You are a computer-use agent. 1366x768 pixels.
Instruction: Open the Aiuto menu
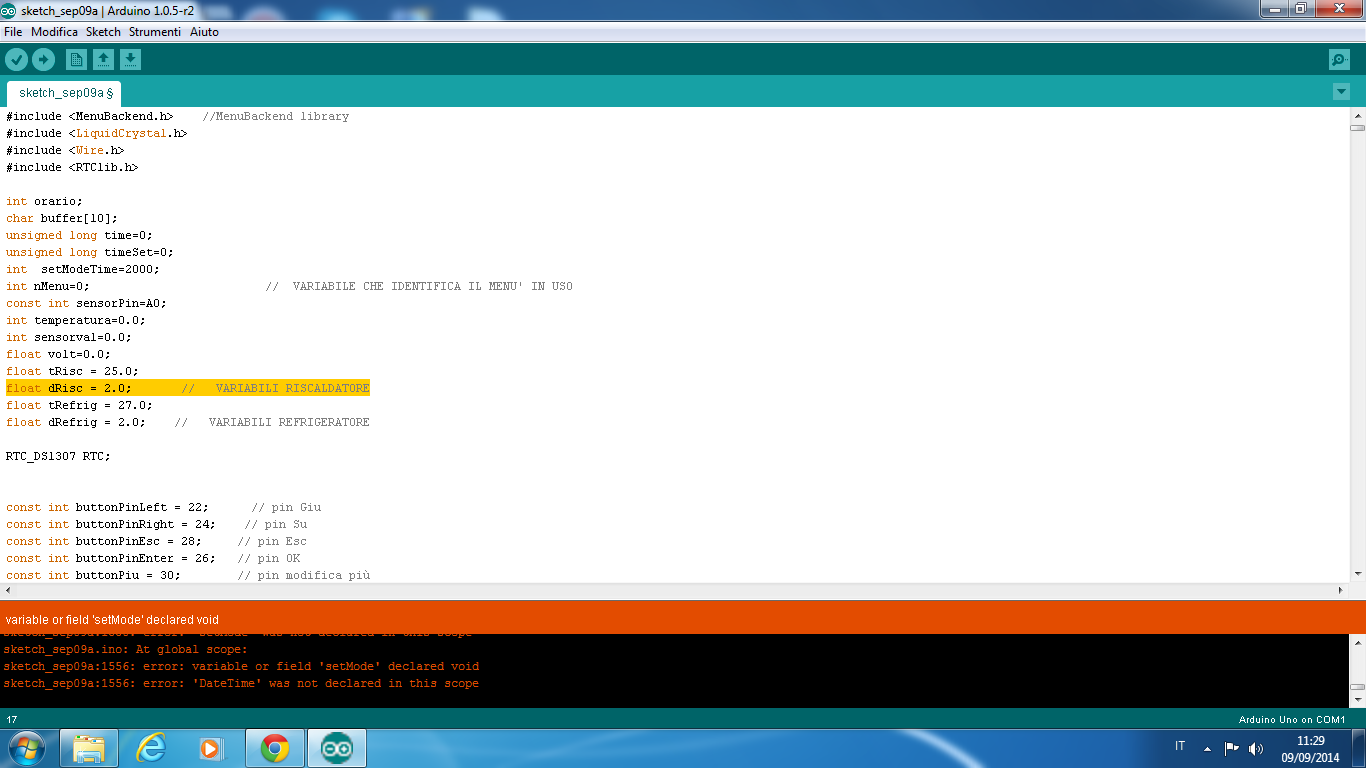(204, 32)
